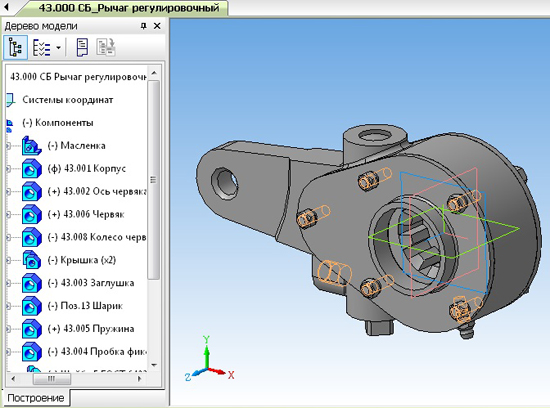Expand the Поз.13 Шарик node
The height and width of the screenshot is (408, 550).
pyautogui.click(x=8, y=306)
